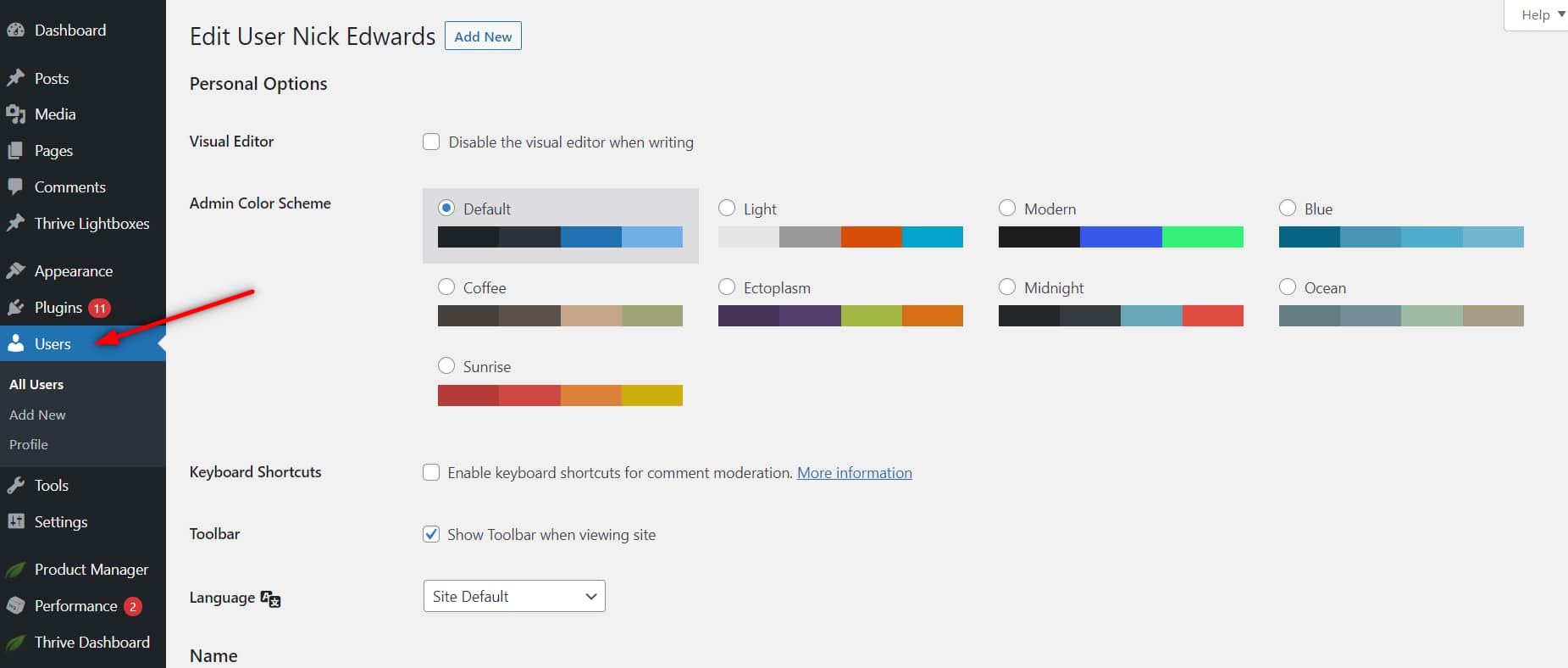This screenshot has width=1568, height=668.
Task: Click the Thrive Dashboard menu label
Action: (x=92, y=642)
